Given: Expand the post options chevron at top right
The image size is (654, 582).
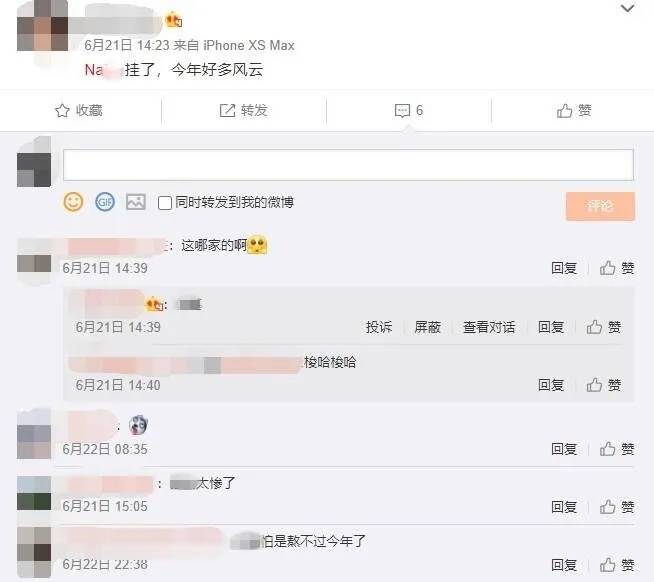Looking at the screenshot, I should pyautogui.click(x=627, y=8).
